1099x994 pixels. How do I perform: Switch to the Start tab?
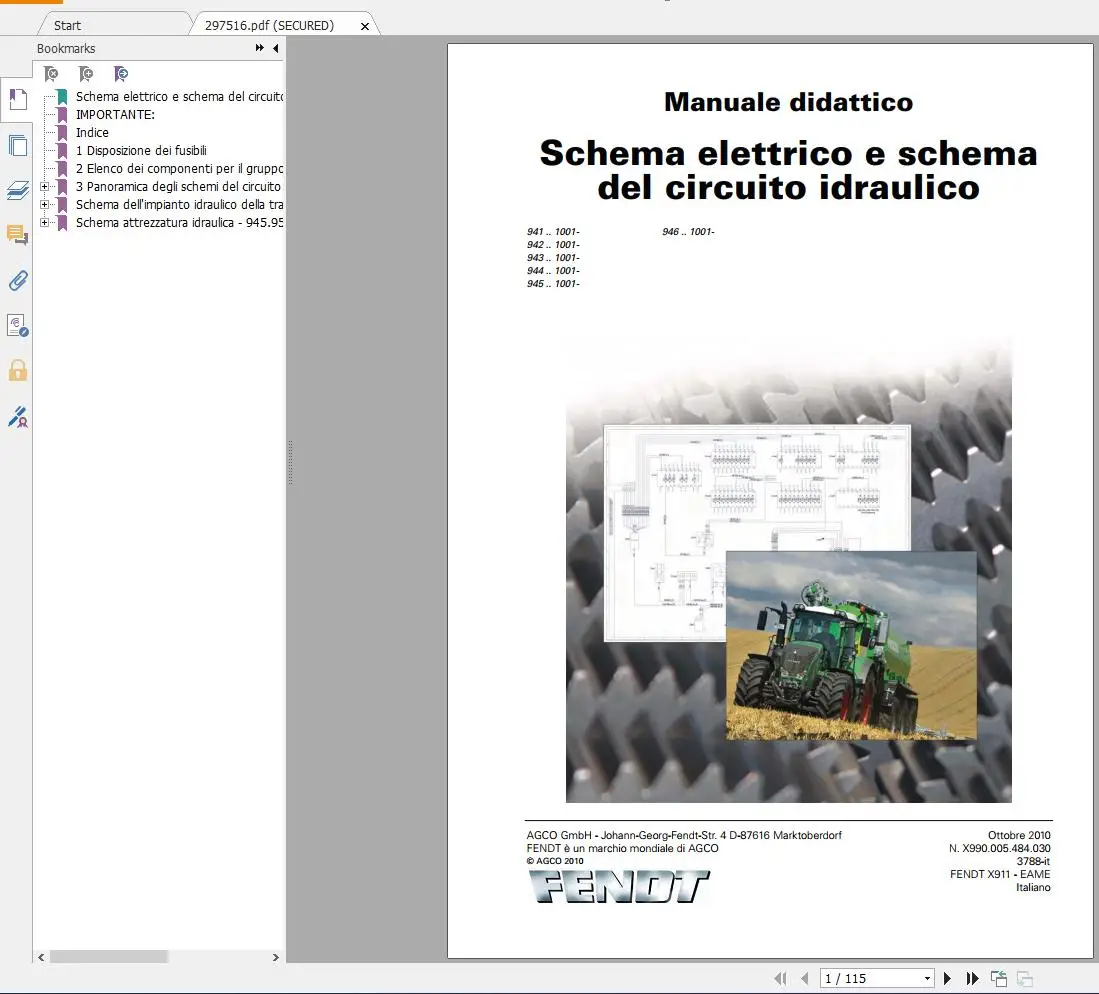tap(67, 25)
